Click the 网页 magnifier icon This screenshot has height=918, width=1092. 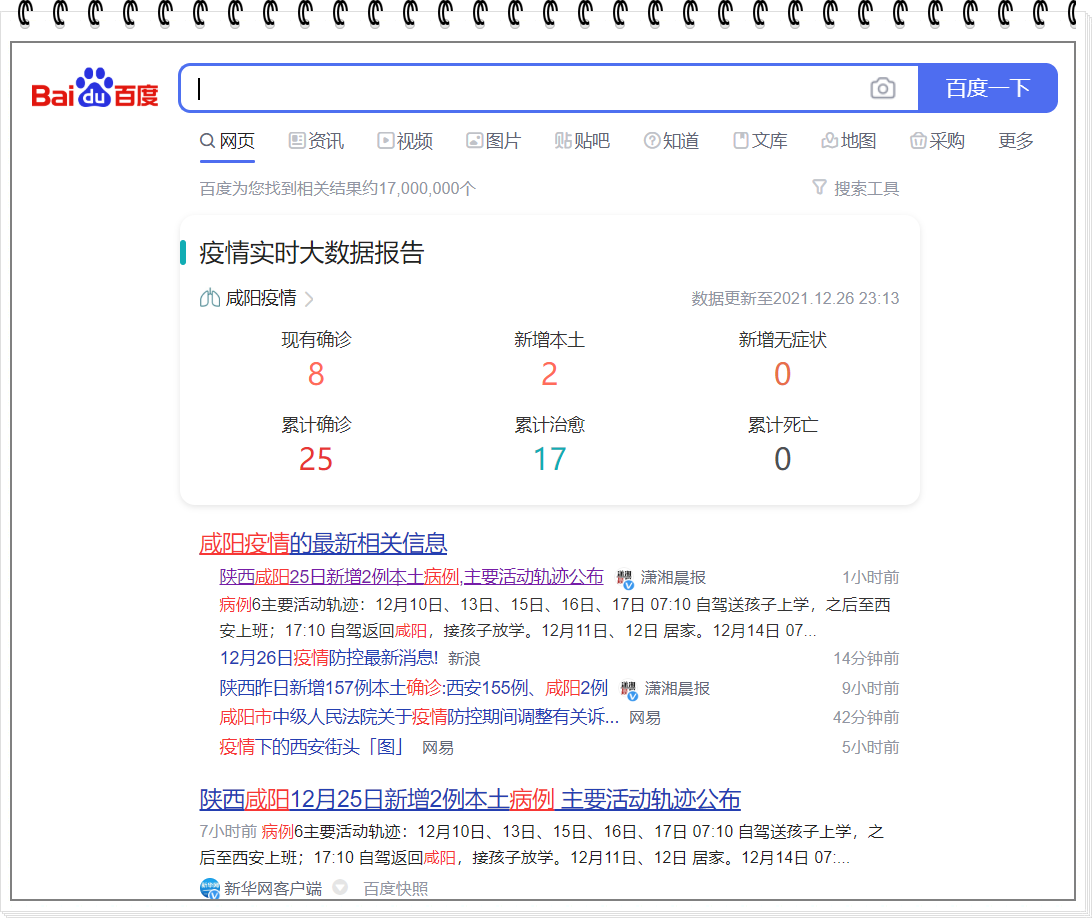[208, 141]
